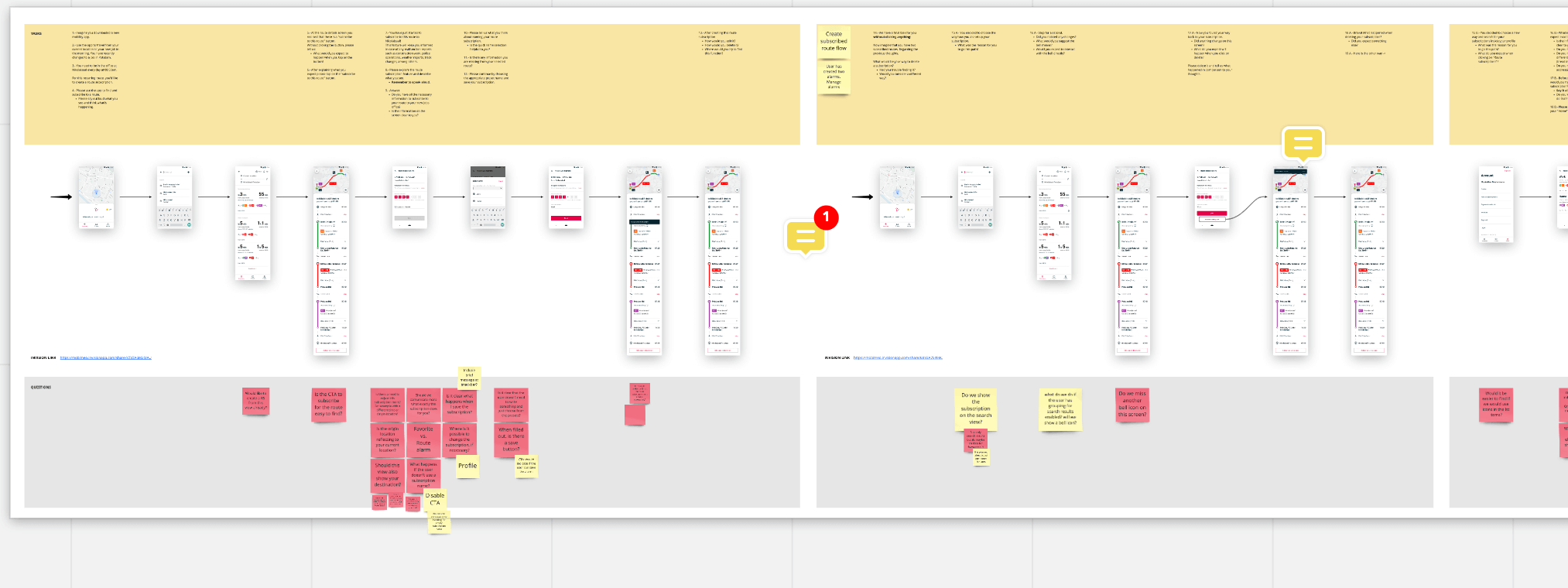Select the 'When filled out, is there a save button?' sticky

[511, 439]
